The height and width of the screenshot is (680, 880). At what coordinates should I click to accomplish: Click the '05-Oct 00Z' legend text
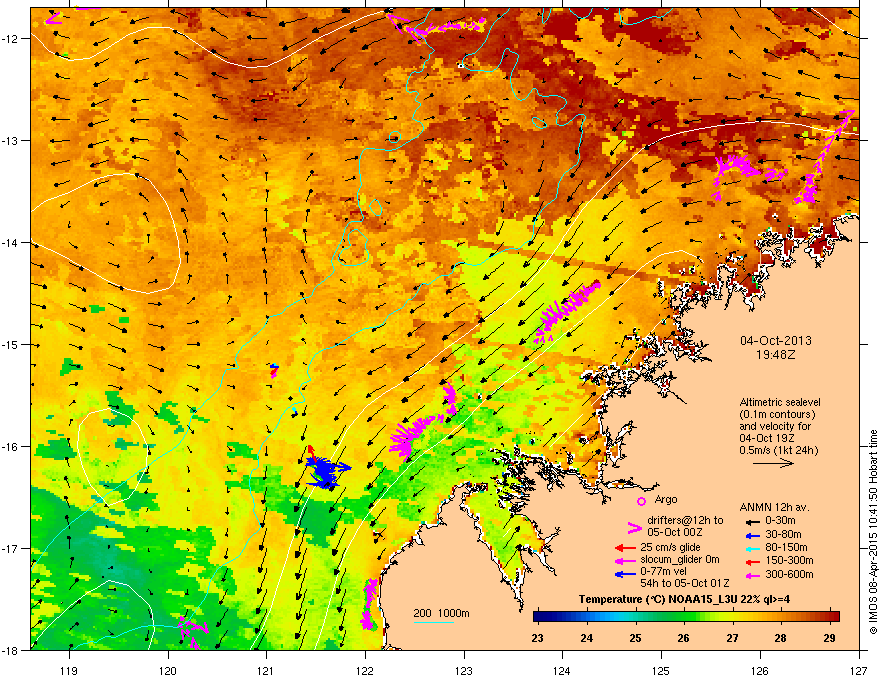[675, 532]
